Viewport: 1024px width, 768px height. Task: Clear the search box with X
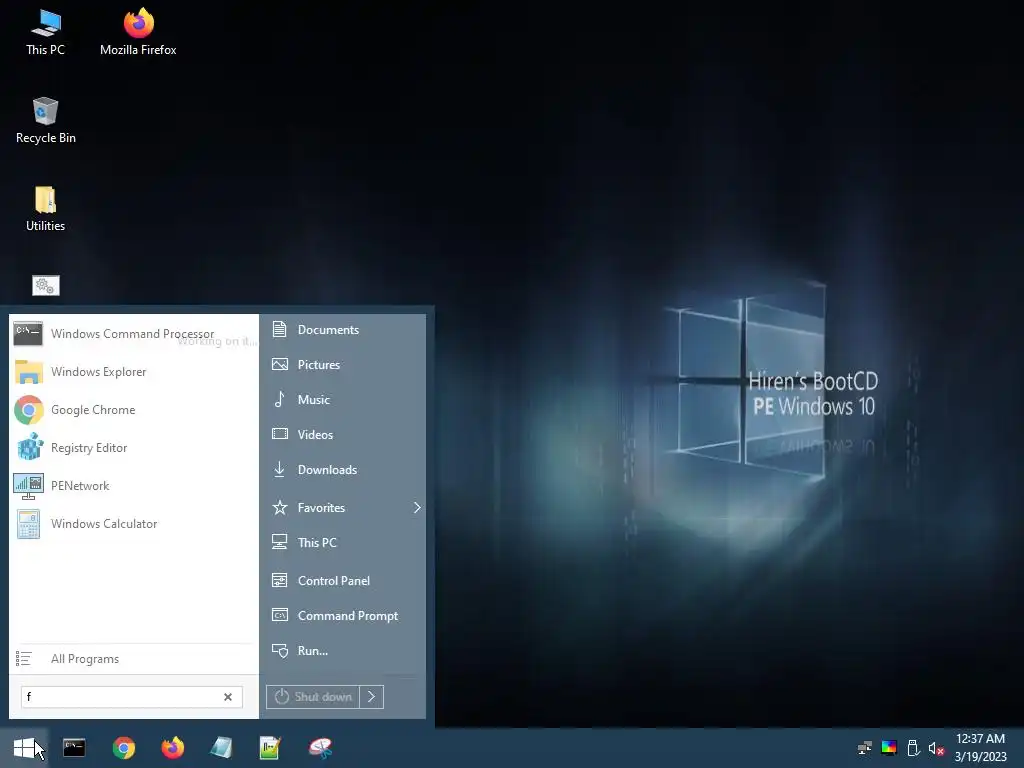228,697
